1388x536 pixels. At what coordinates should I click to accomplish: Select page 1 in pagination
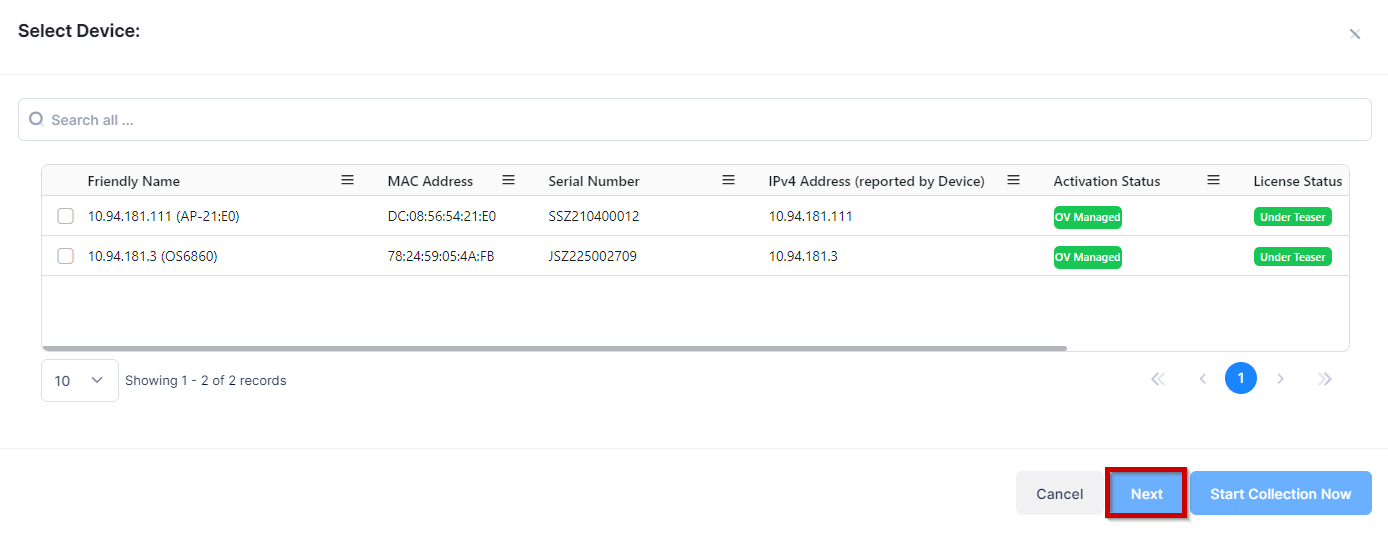1241,378
